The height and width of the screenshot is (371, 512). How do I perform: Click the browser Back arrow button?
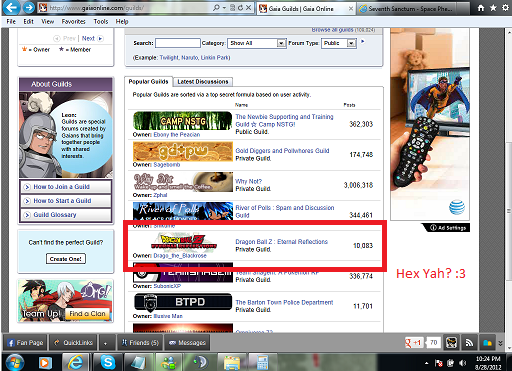coord(11,7)
